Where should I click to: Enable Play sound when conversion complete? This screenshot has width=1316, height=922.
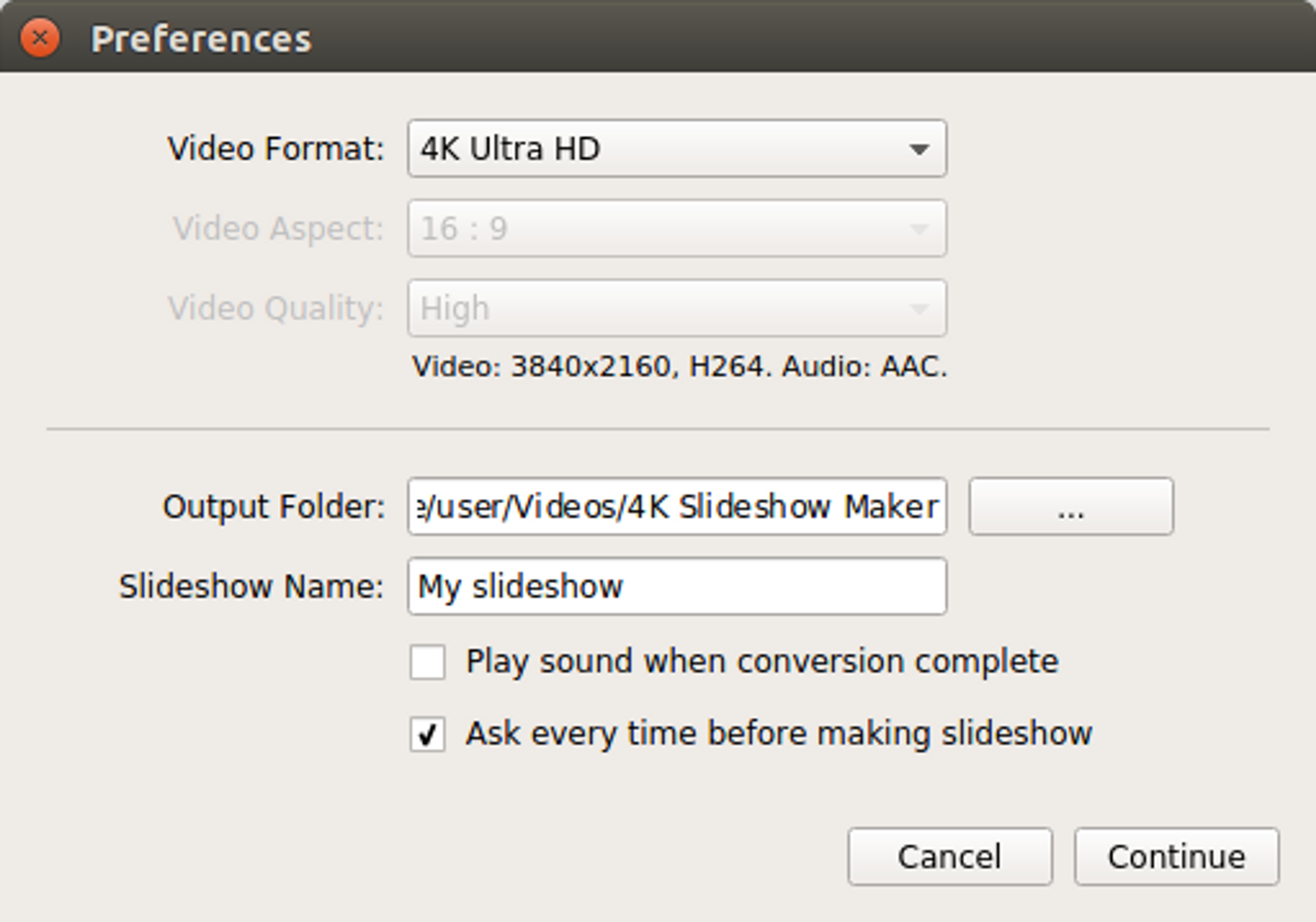[427, 662]
